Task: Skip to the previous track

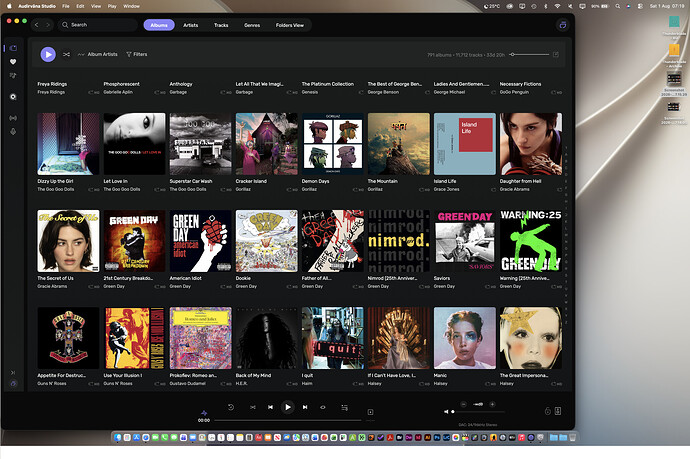Action: click(270, 408)
